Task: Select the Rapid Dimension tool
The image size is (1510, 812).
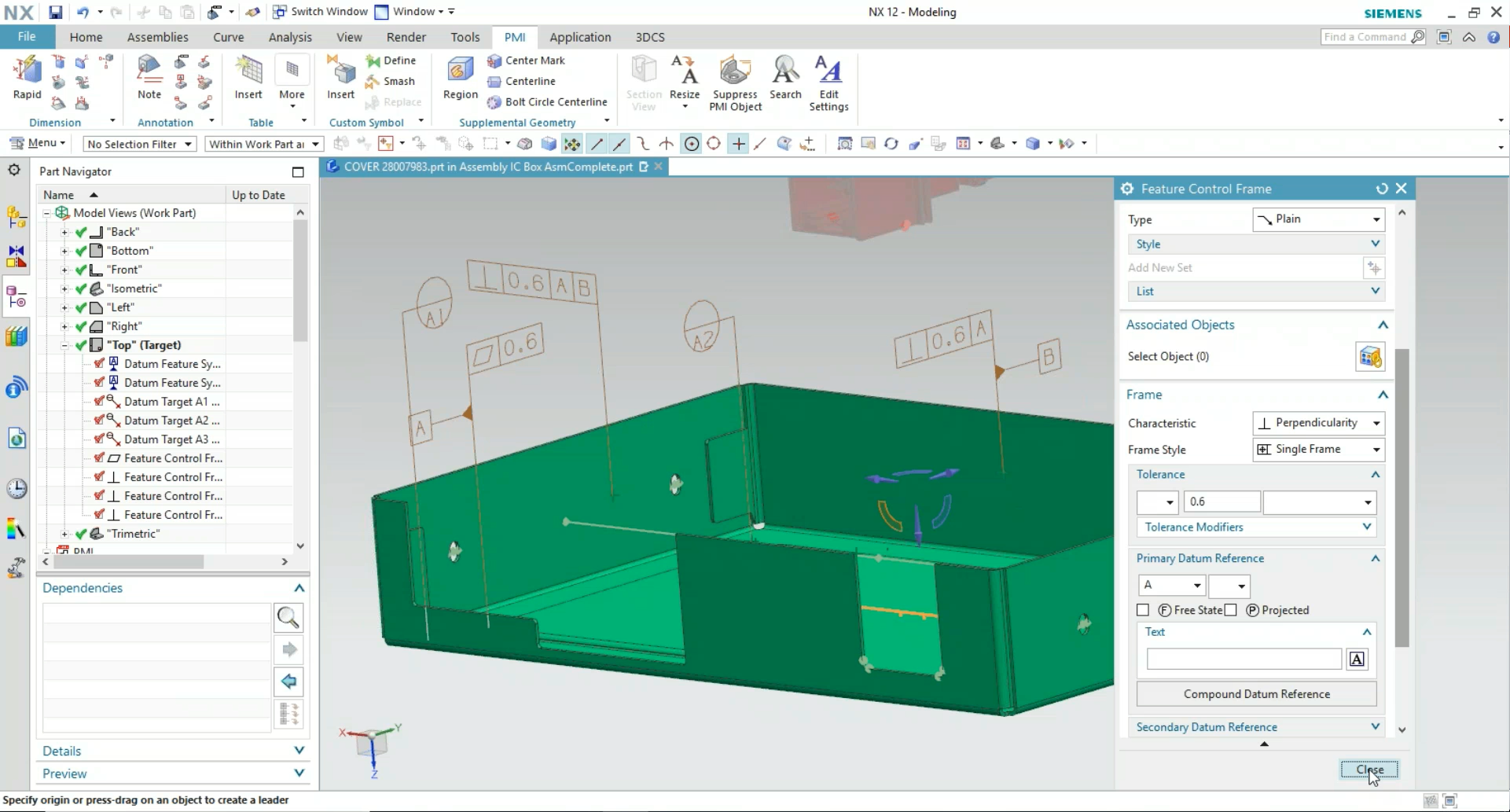Action: tap(26, 76)
